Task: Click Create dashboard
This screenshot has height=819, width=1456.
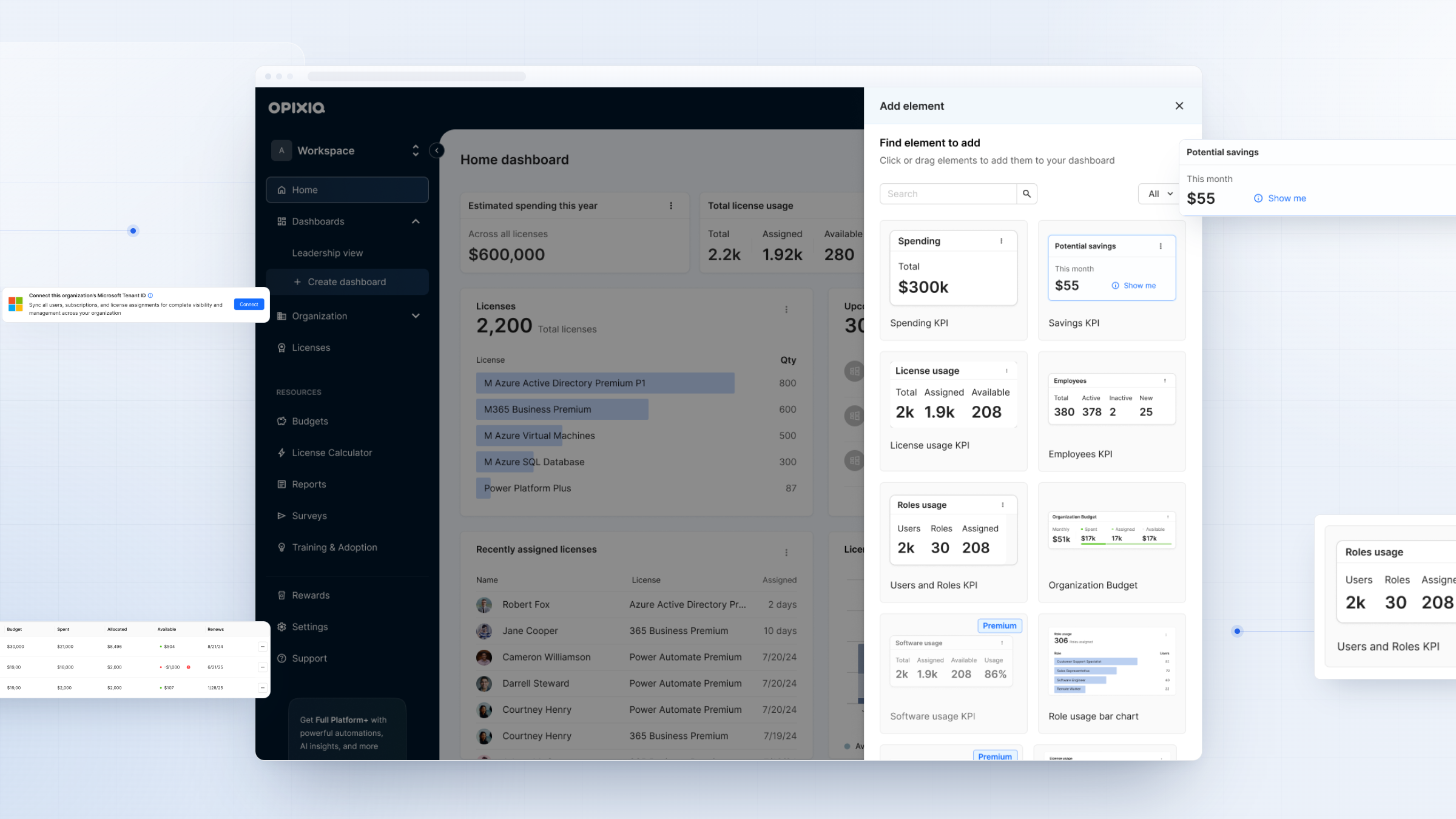Action: (x=347, y=282)
